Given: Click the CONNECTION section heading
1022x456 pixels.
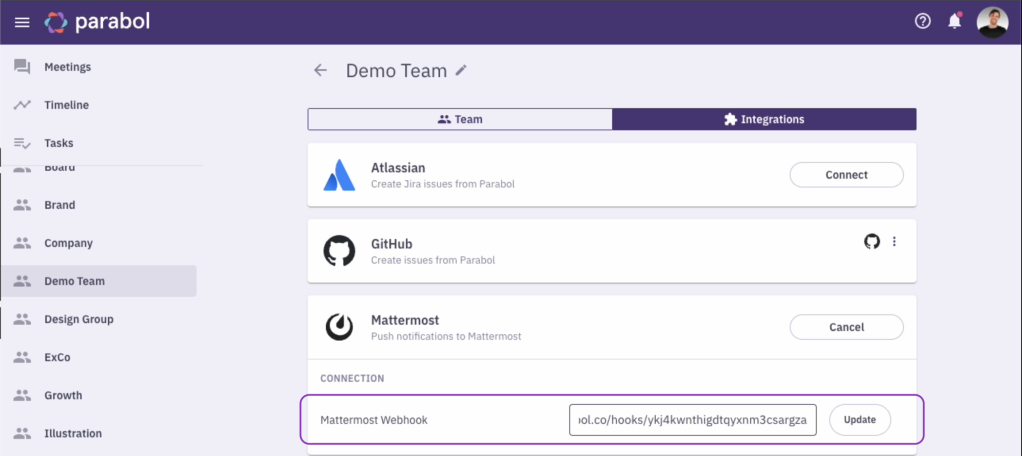Looking at the screenshot, I should point(352,378).
